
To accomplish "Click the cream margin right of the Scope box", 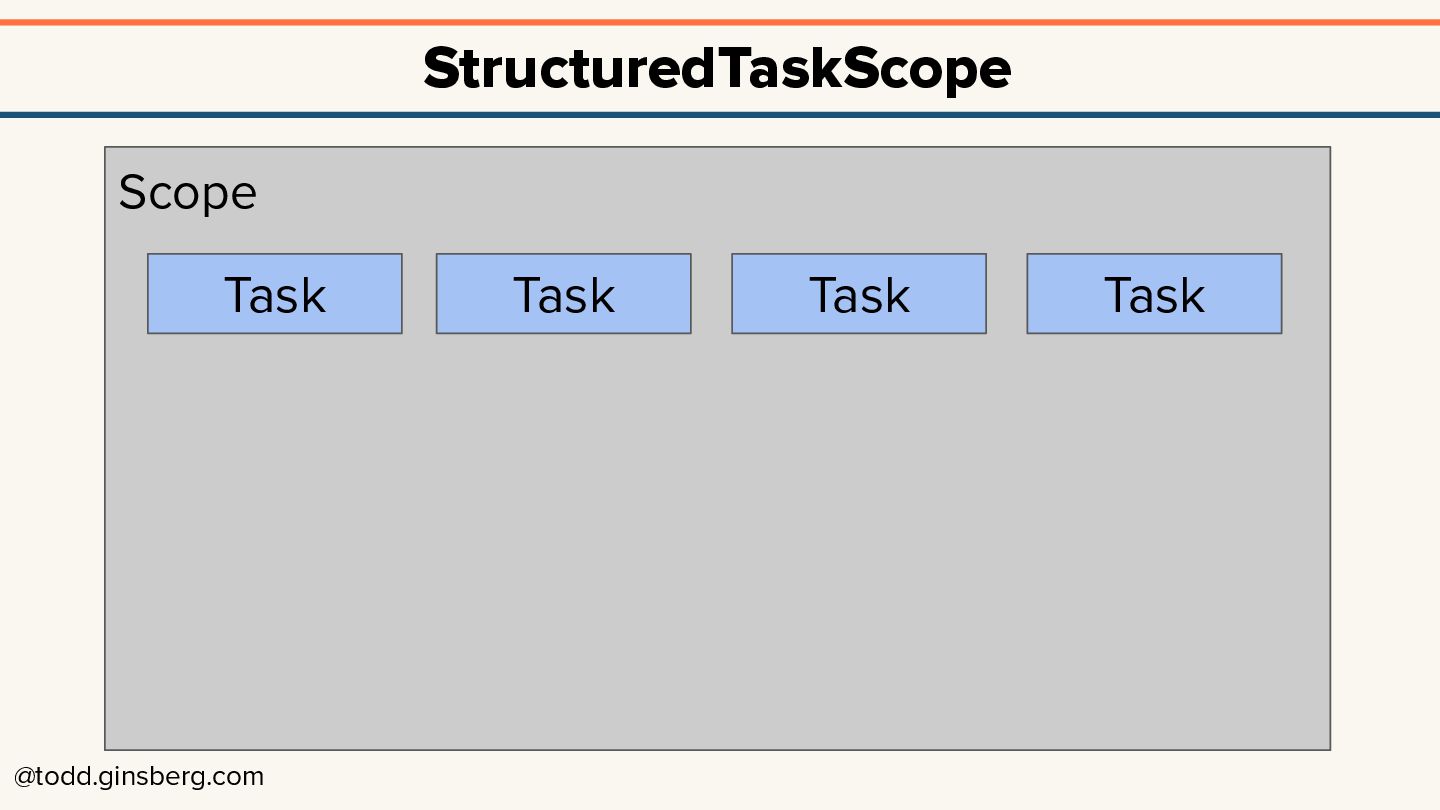I will [1385, 450].
